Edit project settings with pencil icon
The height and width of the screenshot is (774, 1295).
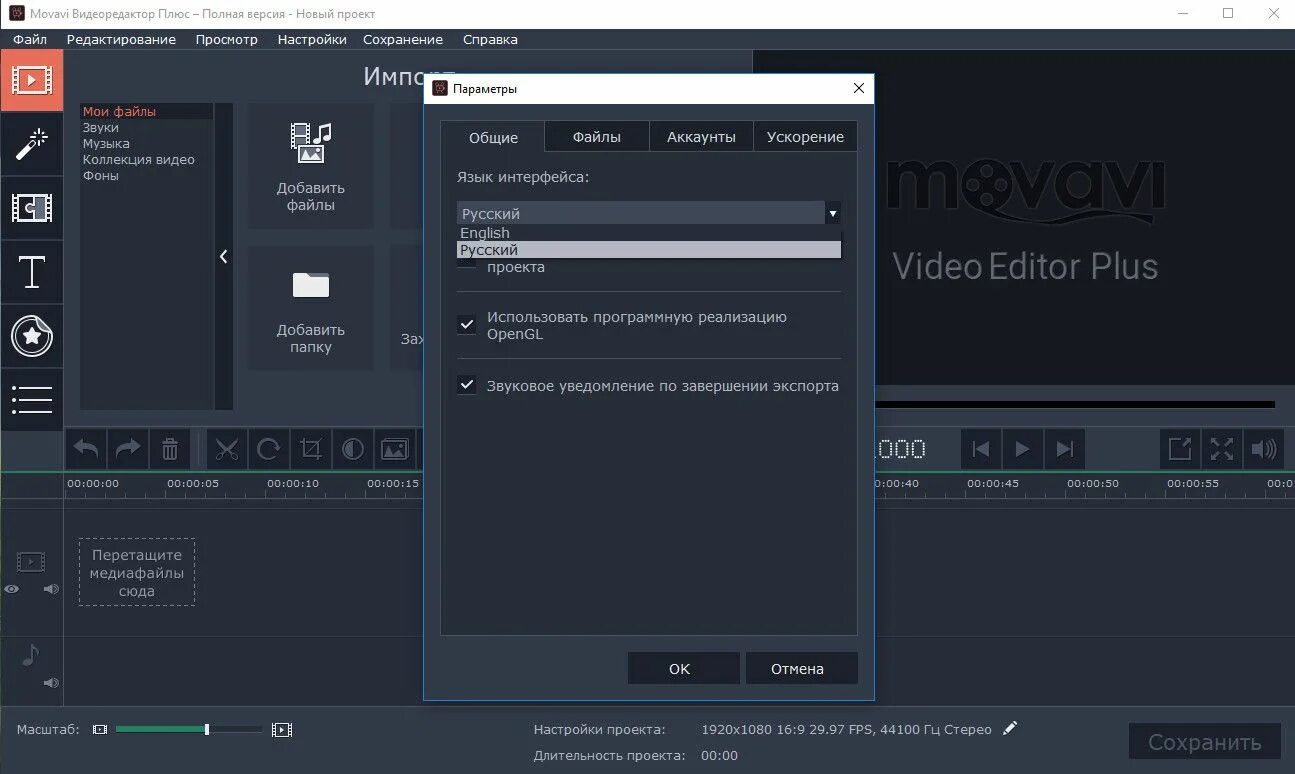point(1010,728)
